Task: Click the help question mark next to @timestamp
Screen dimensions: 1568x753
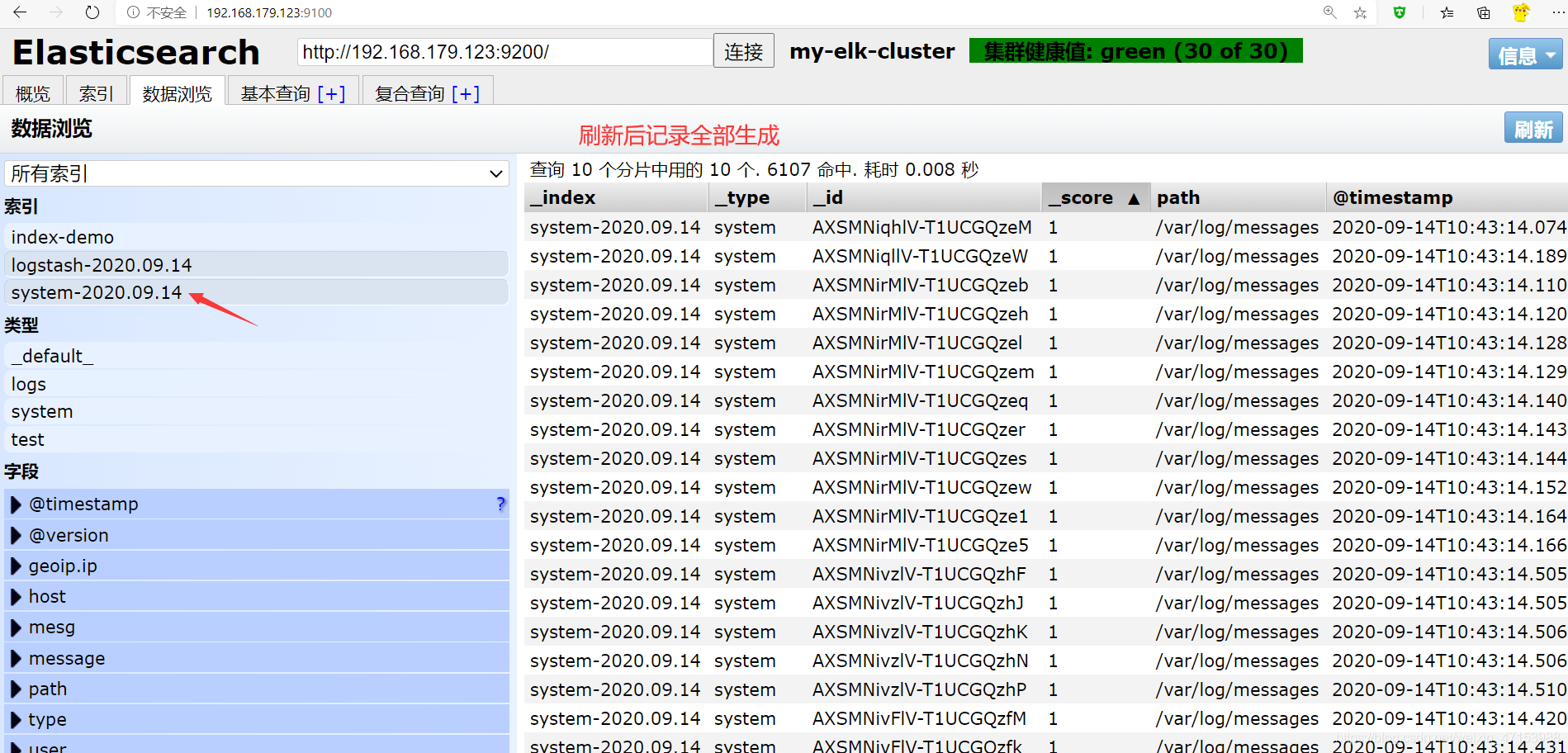Action: pos(500,504)
